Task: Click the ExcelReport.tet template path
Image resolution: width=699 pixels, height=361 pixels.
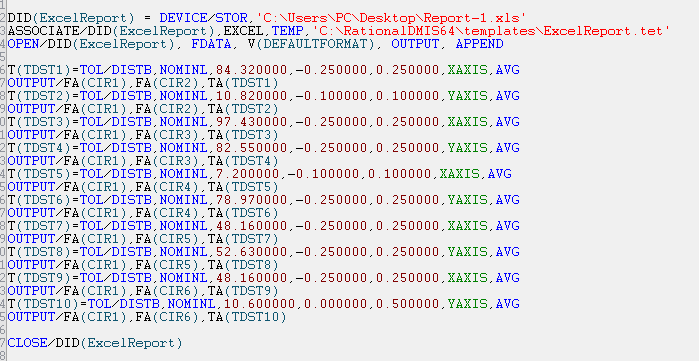Action: (492, 31)
